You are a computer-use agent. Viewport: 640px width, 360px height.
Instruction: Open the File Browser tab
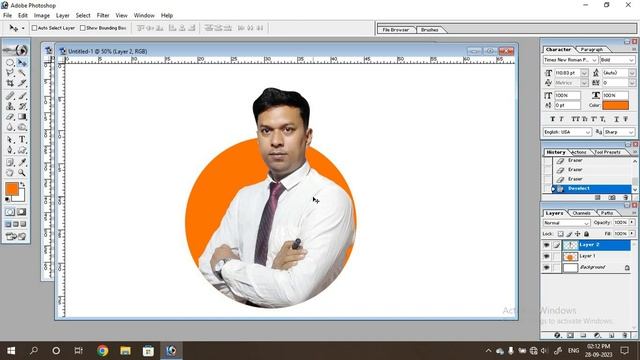click(396, 30)
